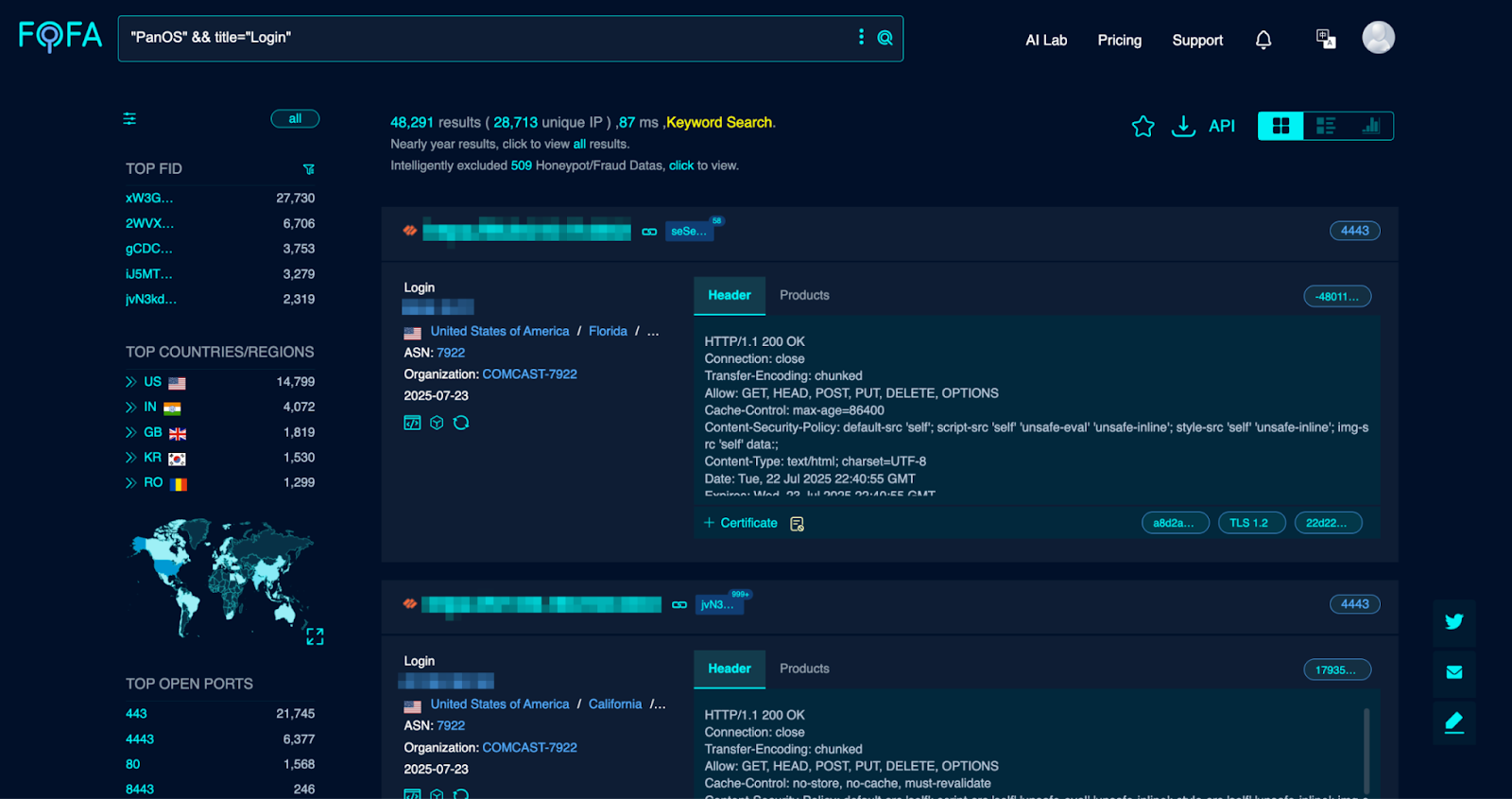Switch to list view layout

click(1325, 126)
